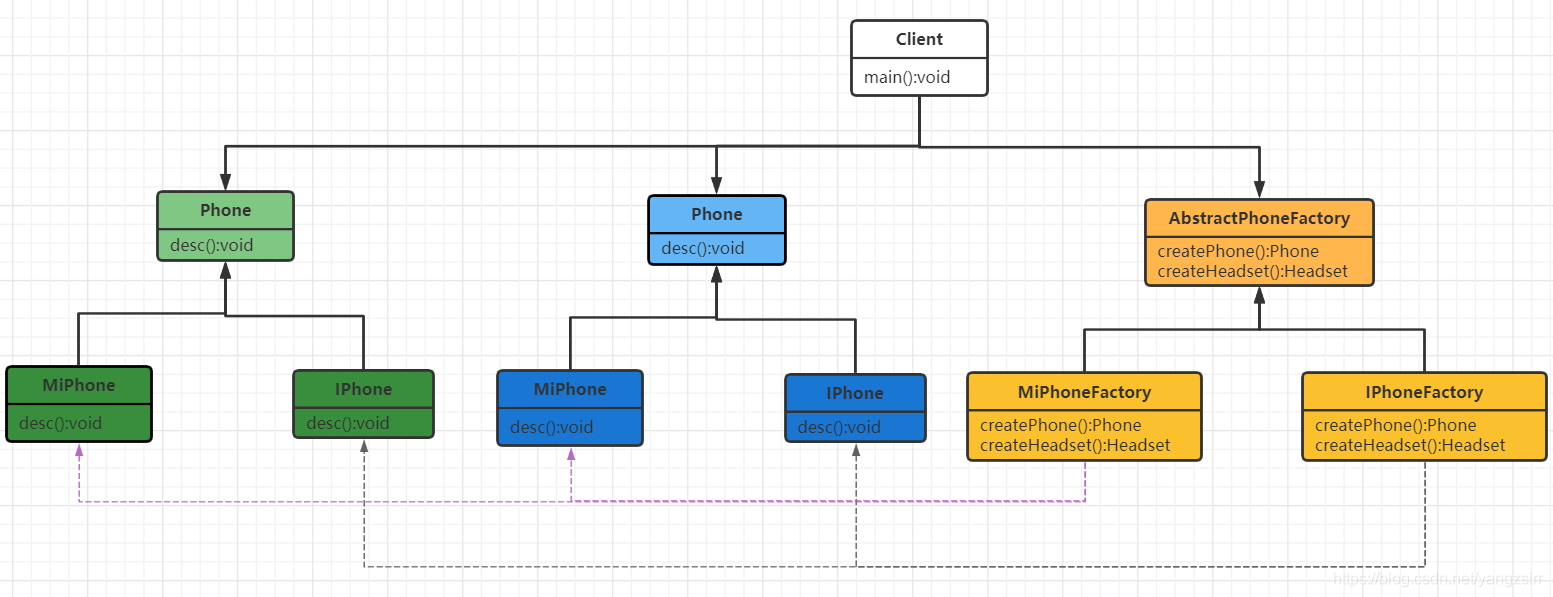Click createHeadset():Headset in IPhoneFactory
Image resolution: width=1553 pixels, height=597 pixels.
[1410, 445]
